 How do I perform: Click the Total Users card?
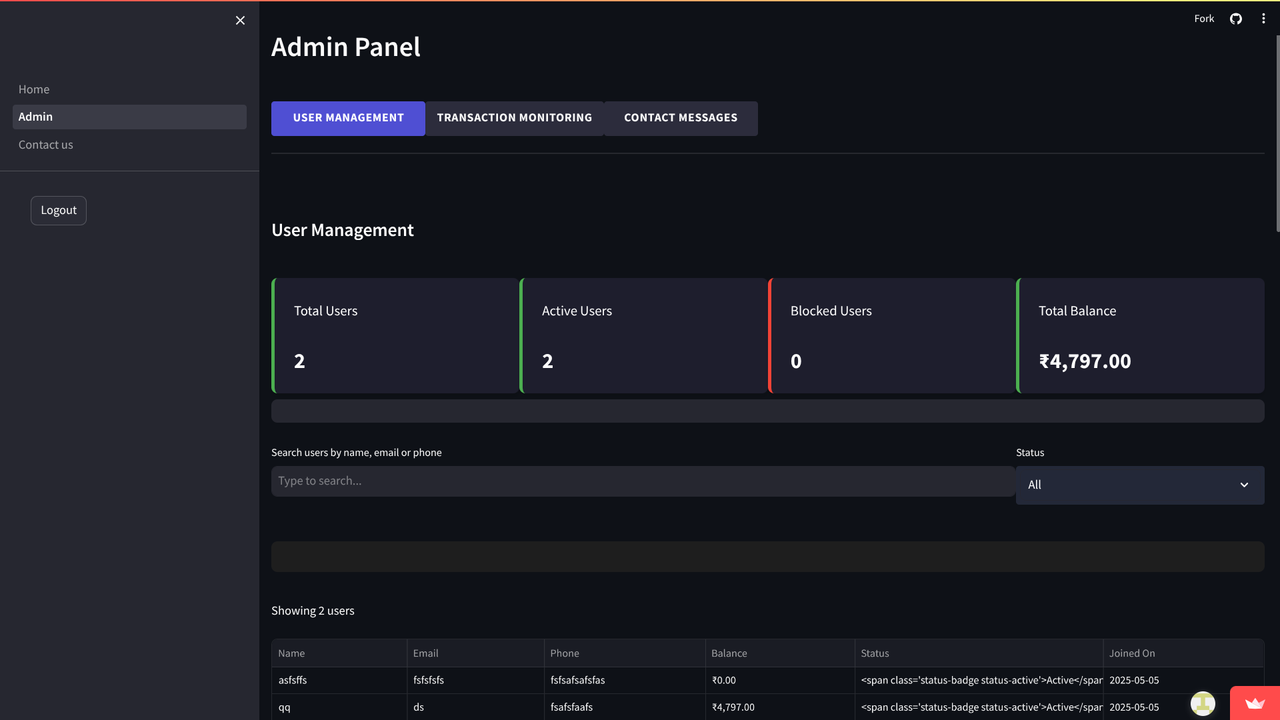coord(395,336)
